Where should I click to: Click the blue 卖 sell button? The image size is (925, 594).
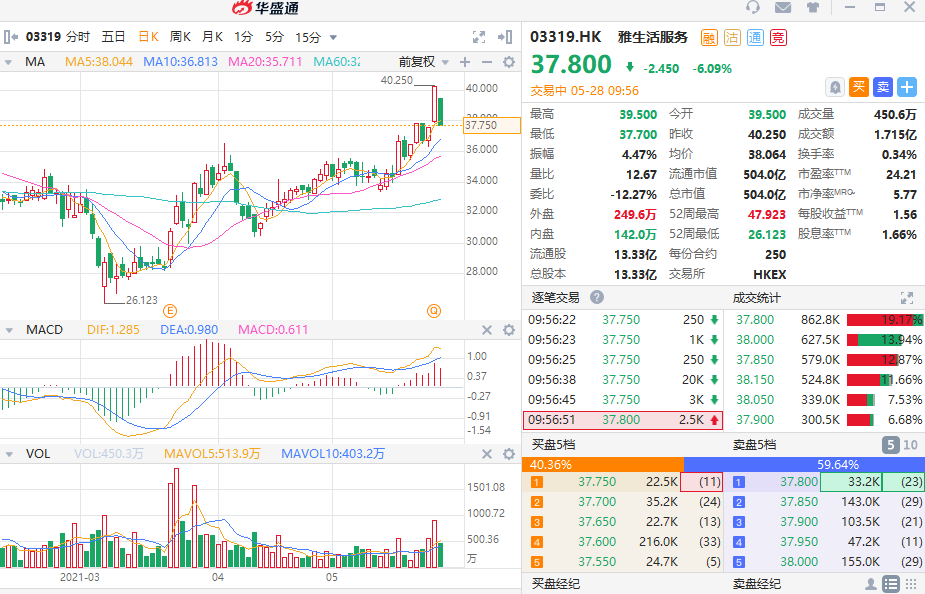click(882, 87)
